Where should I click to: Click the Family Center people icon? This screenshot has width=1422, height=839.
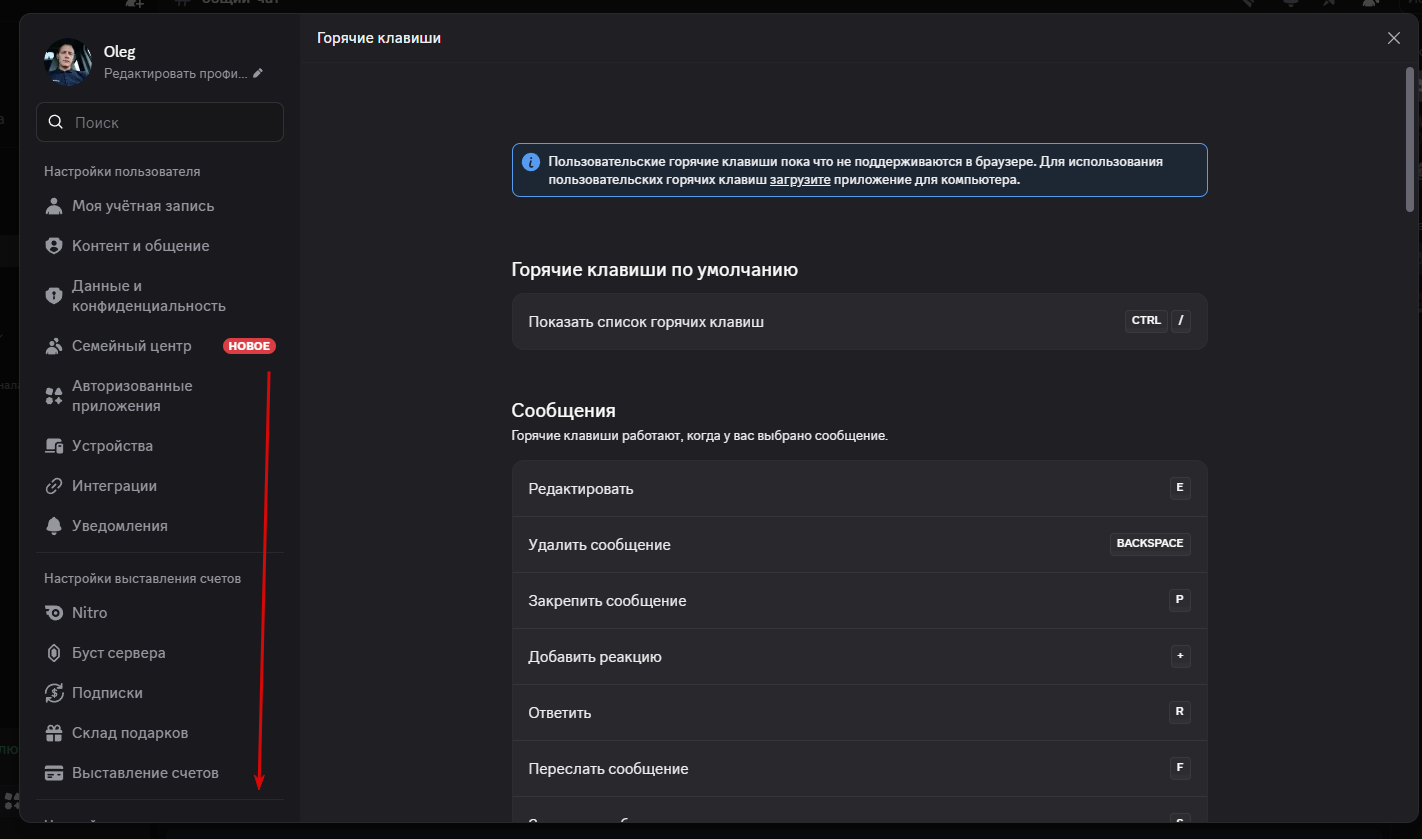[54, 346]
